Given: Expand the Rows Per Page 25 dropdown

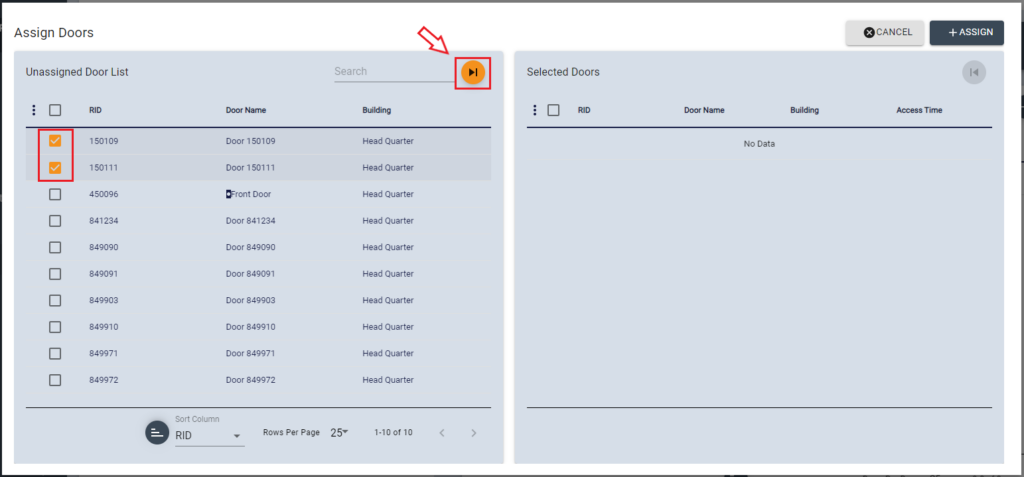Looking at the screenshot, I should pos(339,433).
